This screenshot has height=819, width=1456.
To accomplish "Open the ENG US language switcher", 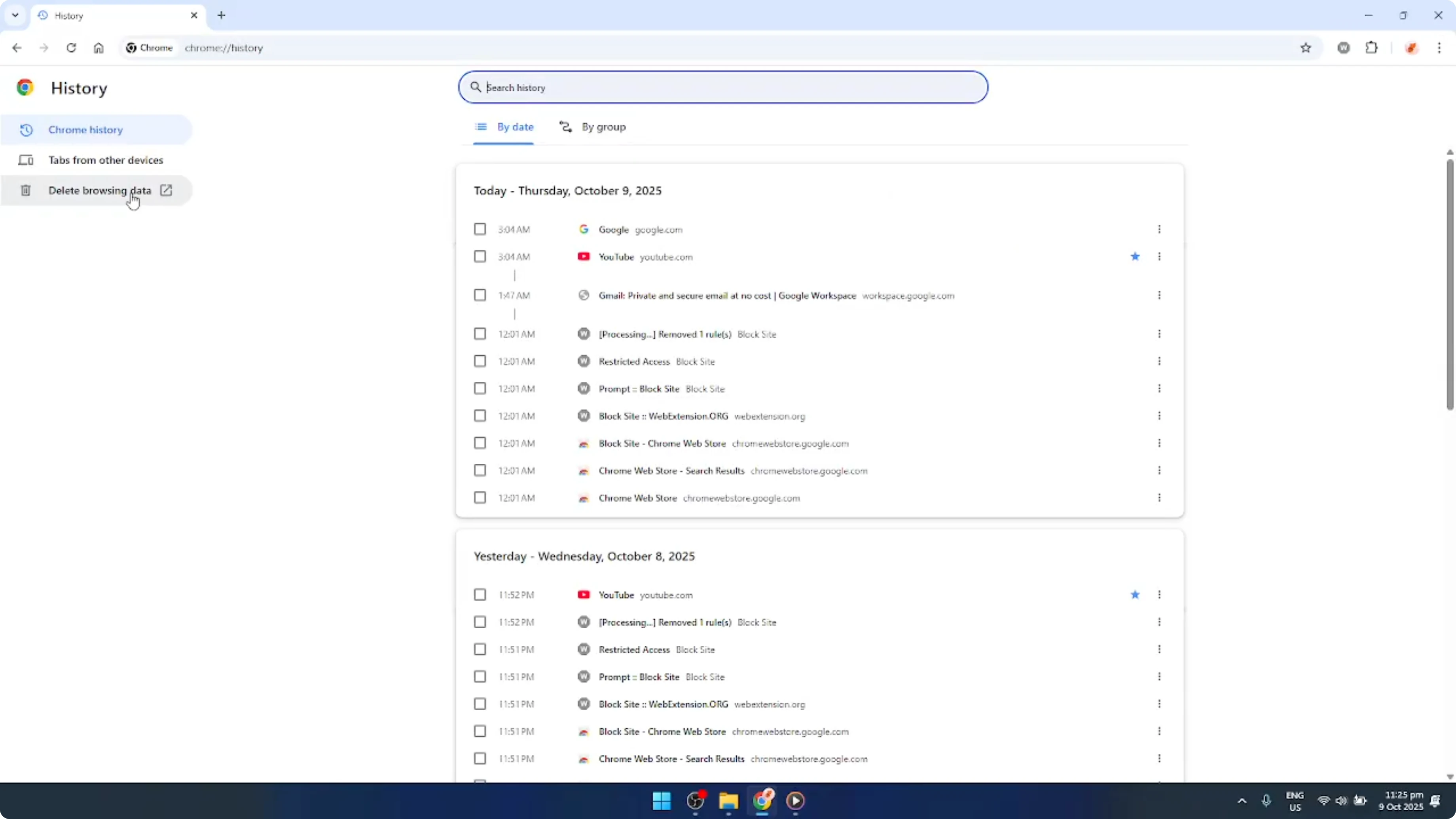I will pyautogui.click(x=1295, y=801).
